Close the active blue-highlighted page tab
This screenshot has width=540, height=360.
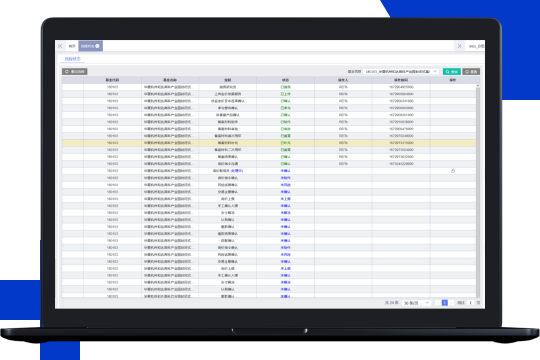[x=97, y=46]
